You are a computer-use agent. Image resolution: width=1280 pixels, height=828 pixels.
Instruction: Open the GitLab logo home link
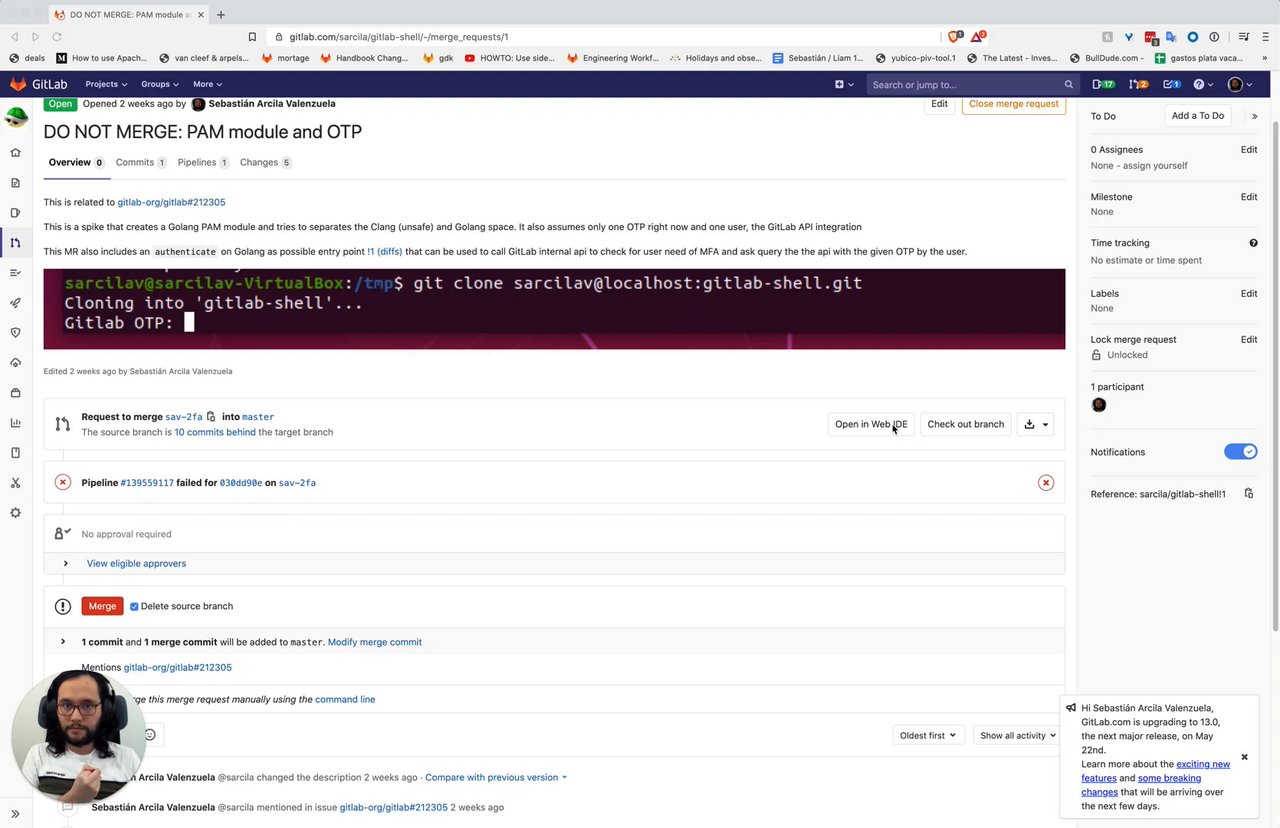(39, 84)
